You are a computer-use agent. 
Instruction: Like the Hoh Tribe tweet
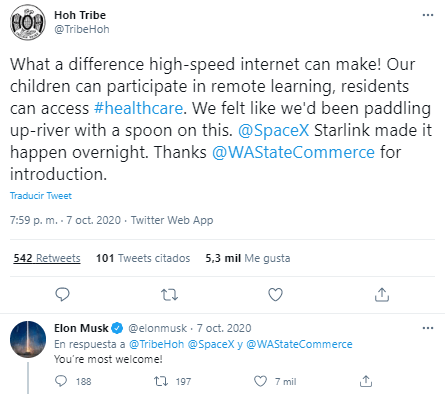click(275, 295)
